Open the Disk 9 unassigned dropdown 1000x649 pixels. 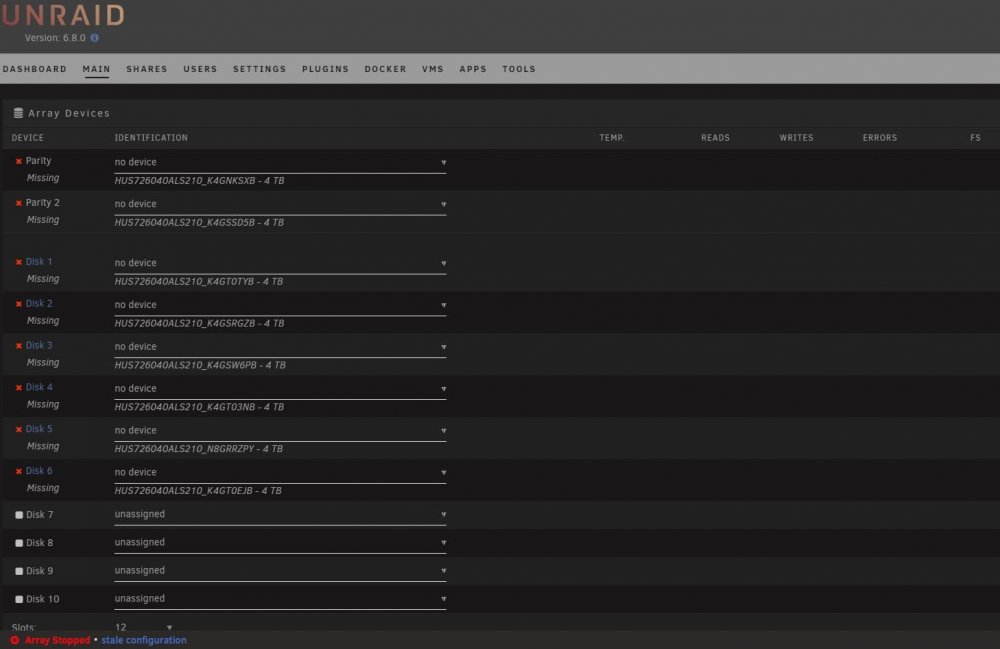coord(280,571)
